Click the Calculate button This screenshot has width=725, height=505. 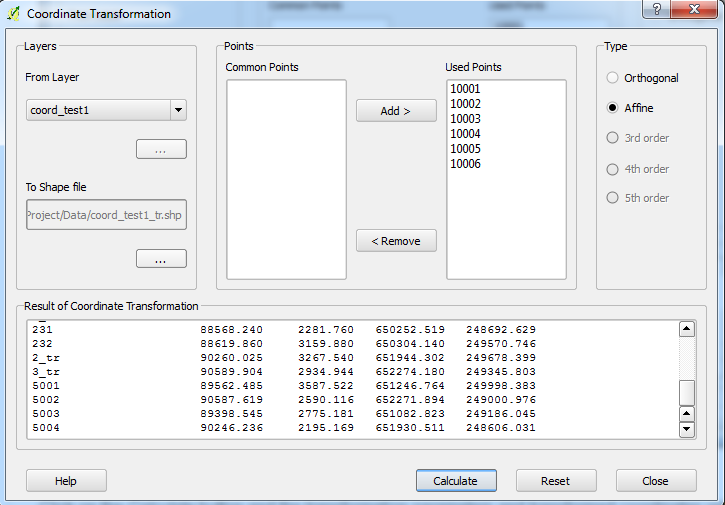455,481
